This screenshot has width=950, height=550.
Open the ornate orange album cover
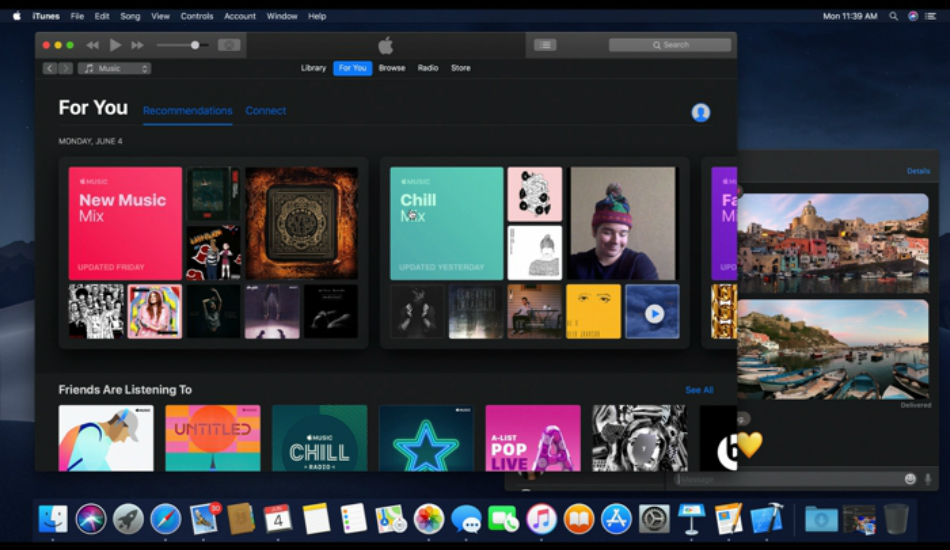click(x=301, y=224)
